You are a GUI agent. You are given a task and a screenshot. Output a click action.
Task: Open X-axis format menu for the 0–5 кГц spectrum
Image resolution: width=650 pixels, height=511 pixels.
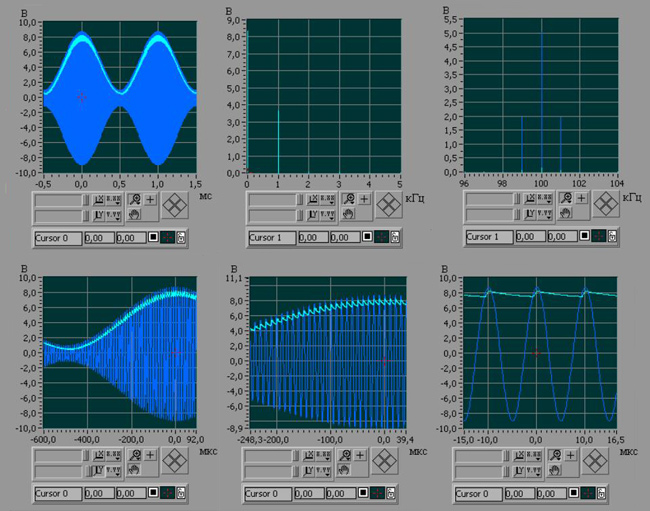tap(327, 200)
